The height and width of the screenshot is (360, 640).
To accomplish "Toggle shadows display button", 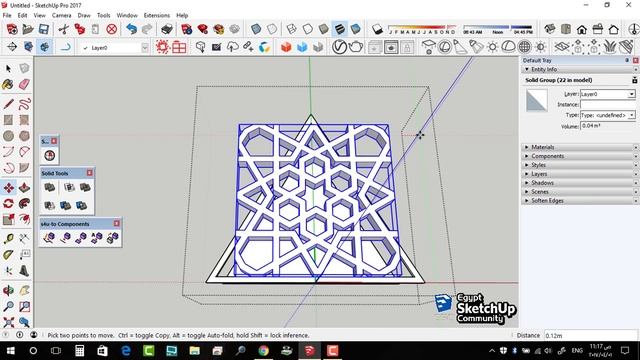I will 377,29.
